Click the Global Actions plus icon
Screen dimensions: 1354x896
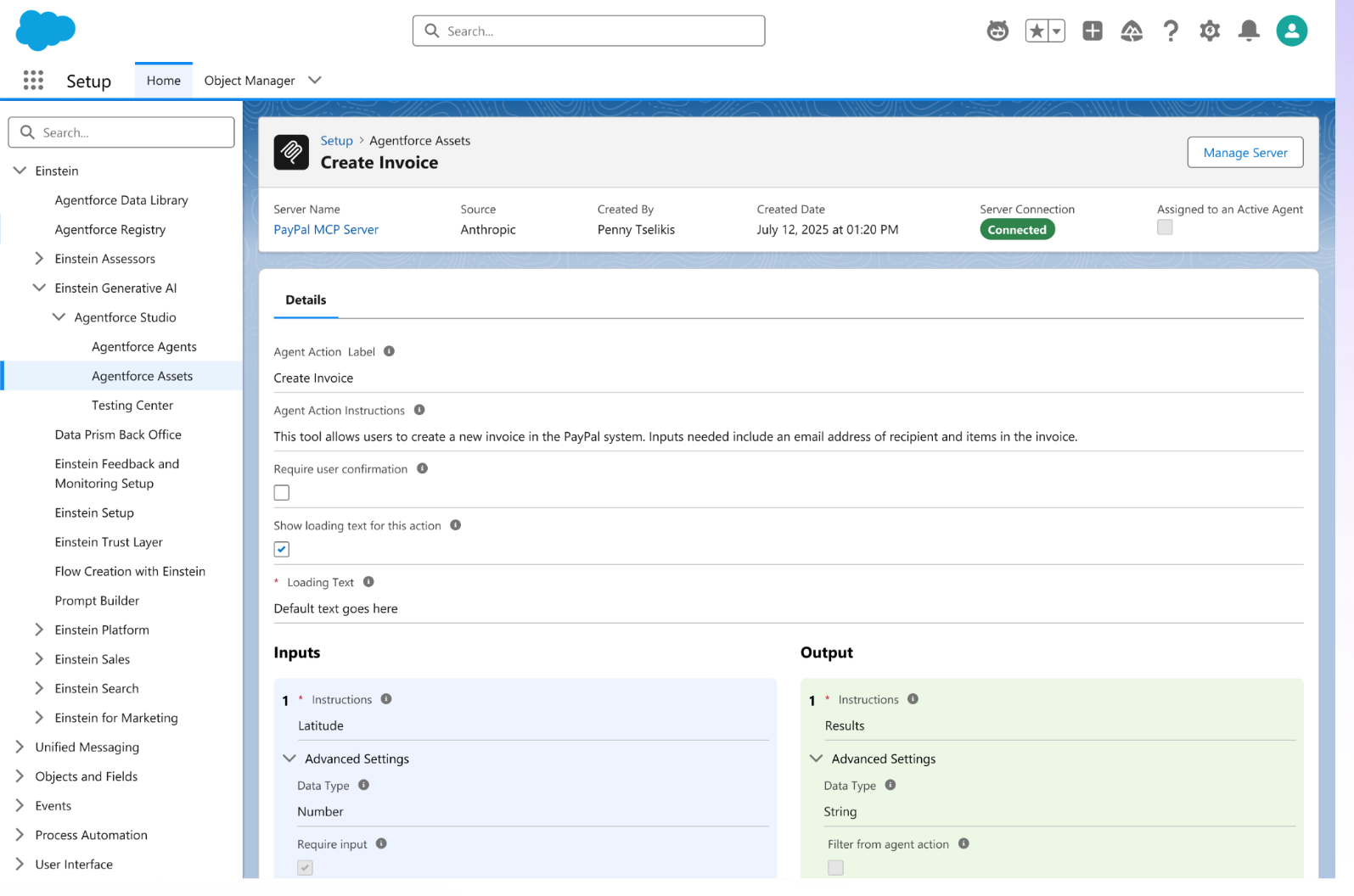tap(1093, 31)
